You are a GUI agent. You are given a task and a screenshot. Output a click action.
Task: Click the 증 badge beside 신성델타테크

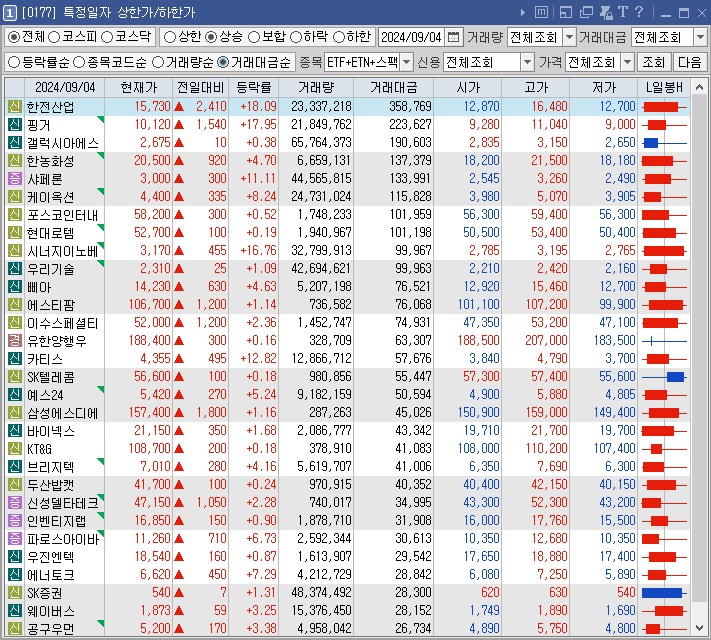coord(15,503)
